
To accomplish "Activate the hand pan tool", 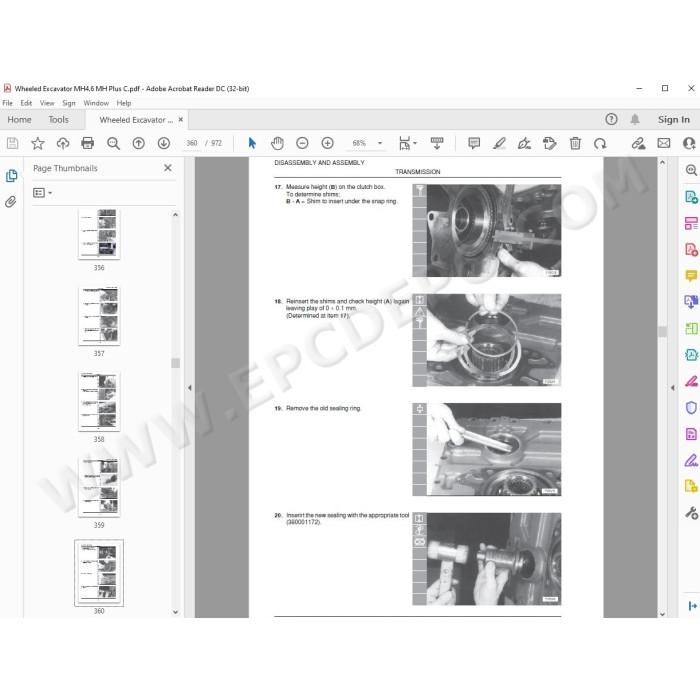I will (277, 143).
